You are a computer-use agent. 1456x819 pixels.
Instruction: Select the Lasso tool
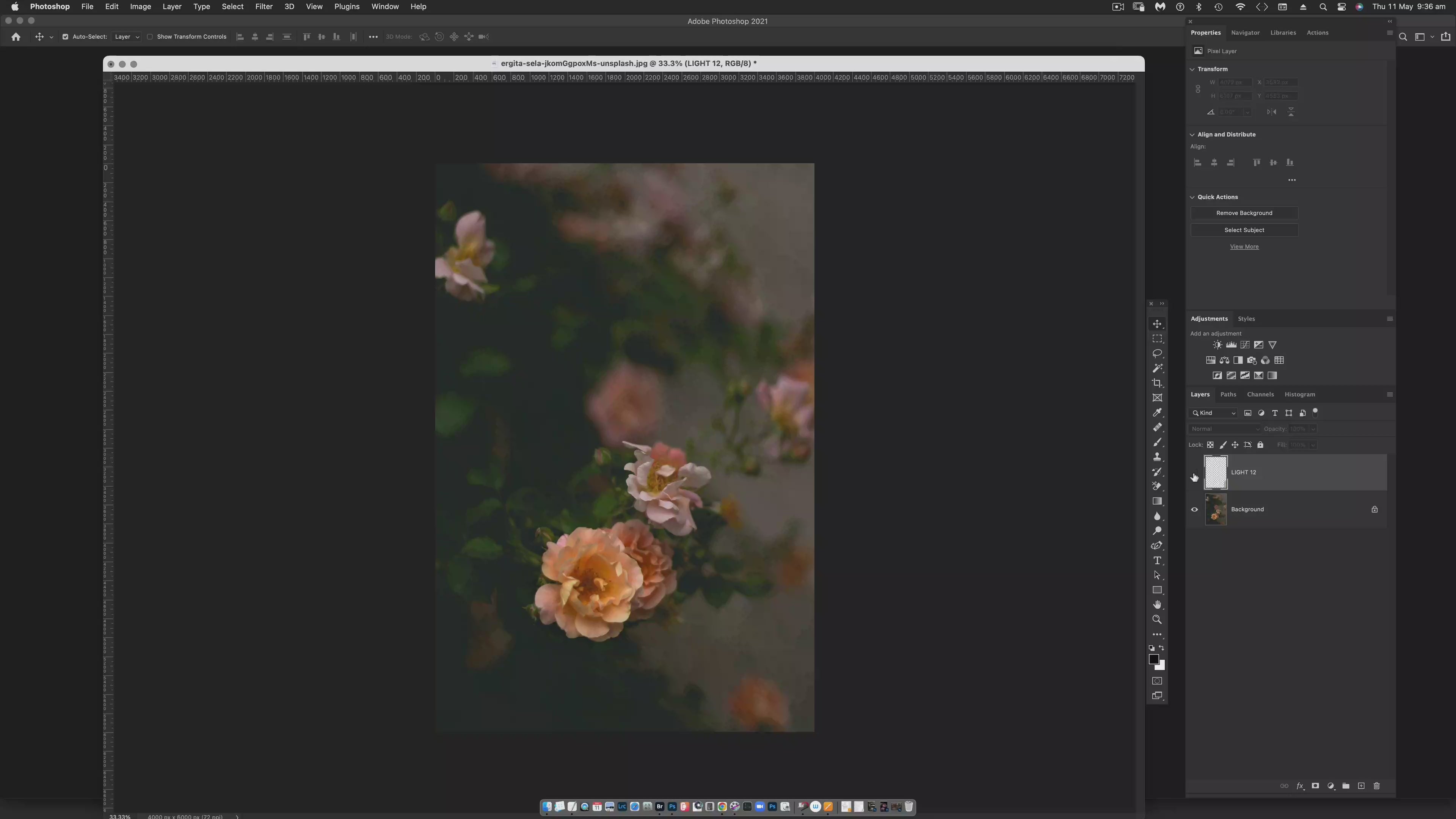click(x=1157, y=353)
